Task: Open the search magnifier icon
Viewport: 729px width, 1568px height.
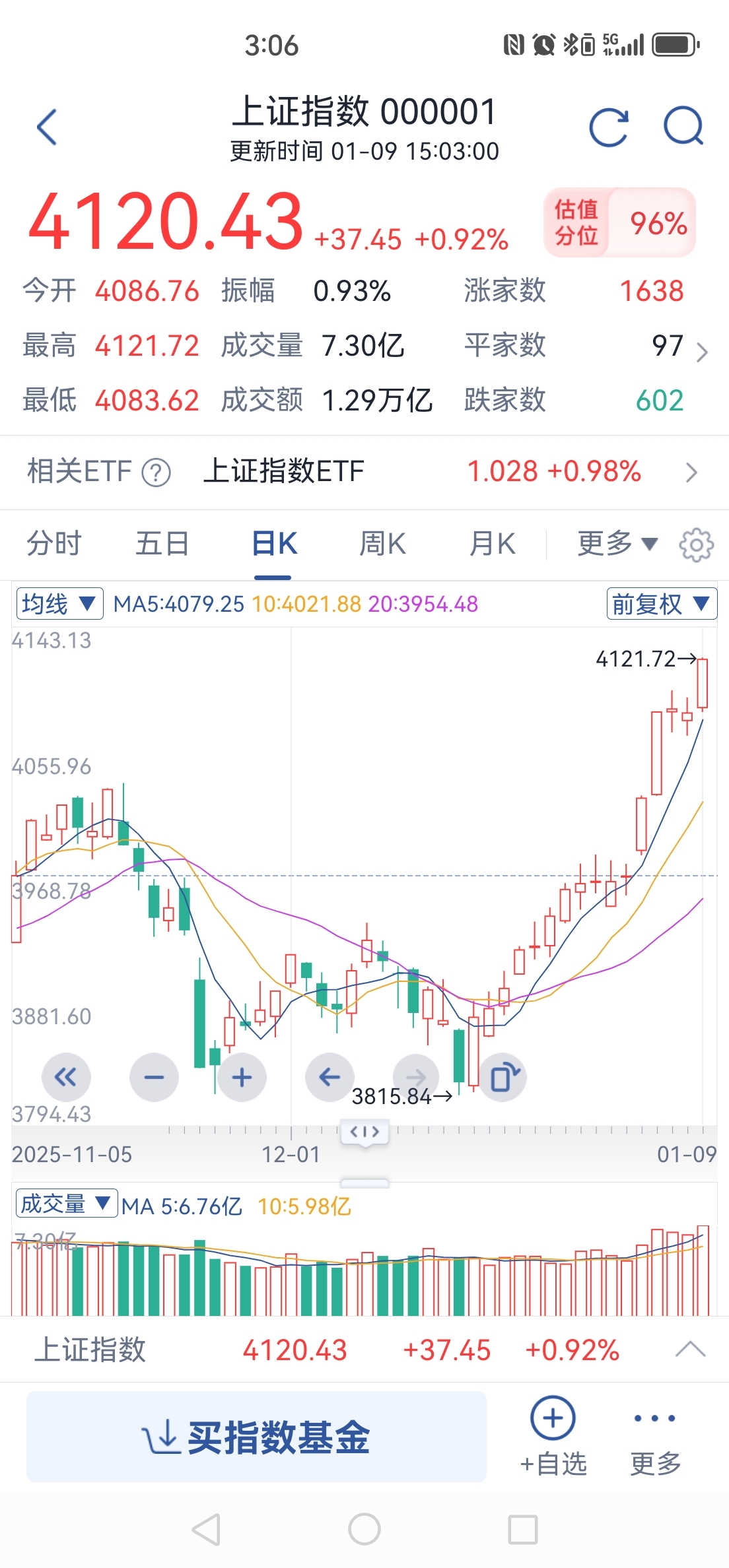Action: pos(683,125)
